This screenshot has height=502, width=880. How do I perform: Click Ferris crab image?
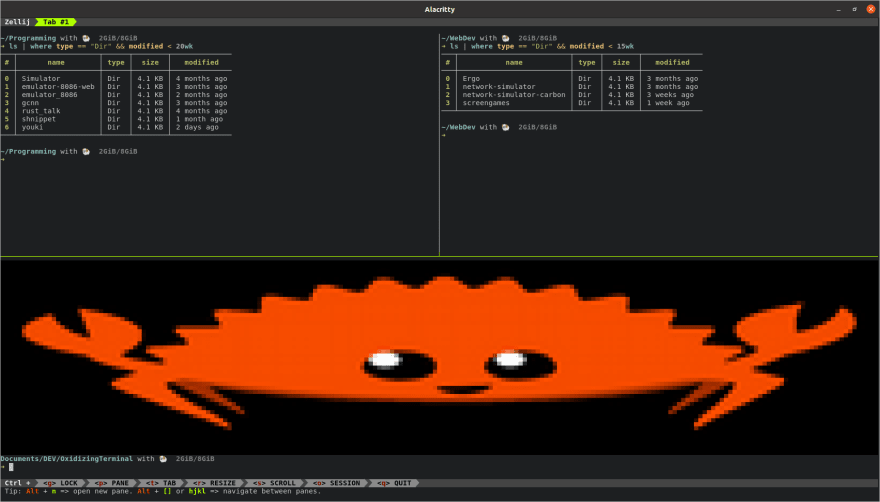pyautogui.click(x=439, y=354)
